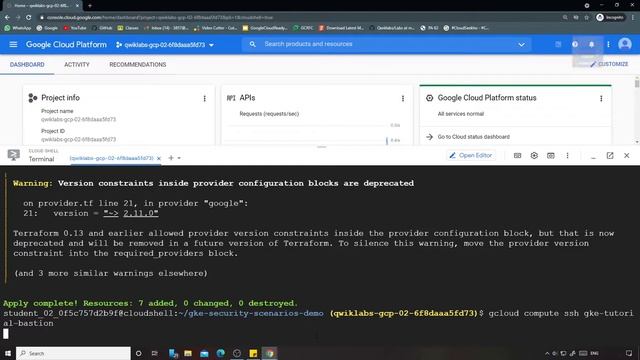
Task: Open the Windows Start menu
Action: click(x=7, y=353)
